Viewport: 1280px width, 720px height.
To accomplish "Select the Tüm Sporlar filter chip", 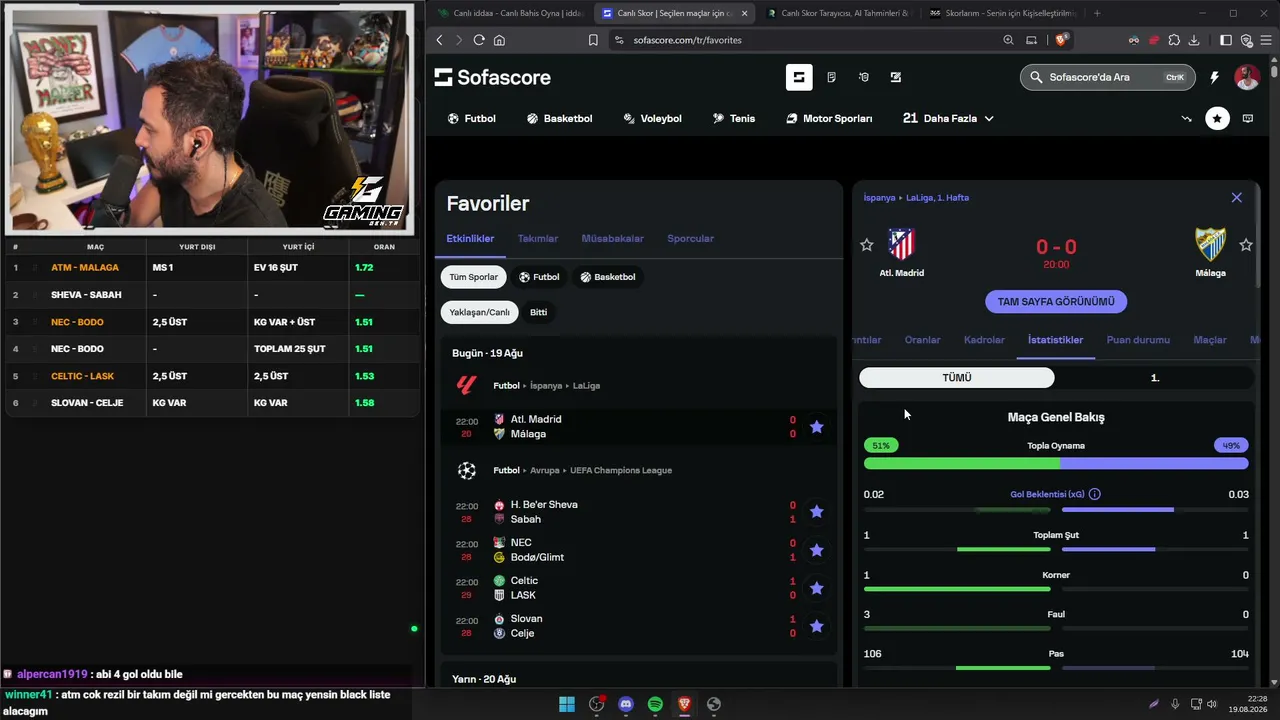I will click(x=474, y=277).
